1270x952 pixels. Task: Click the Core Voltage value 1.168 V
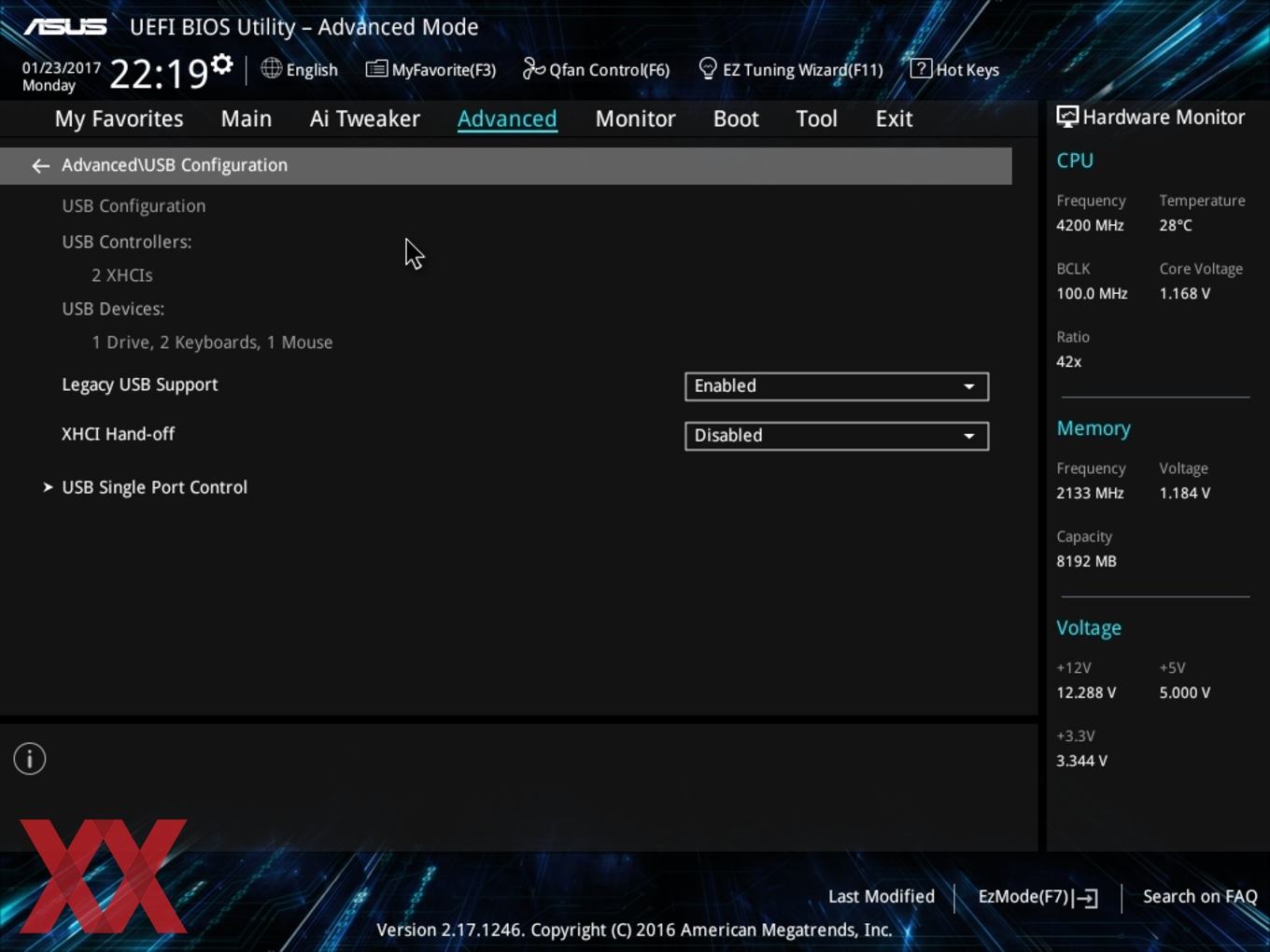(1185, 293)
